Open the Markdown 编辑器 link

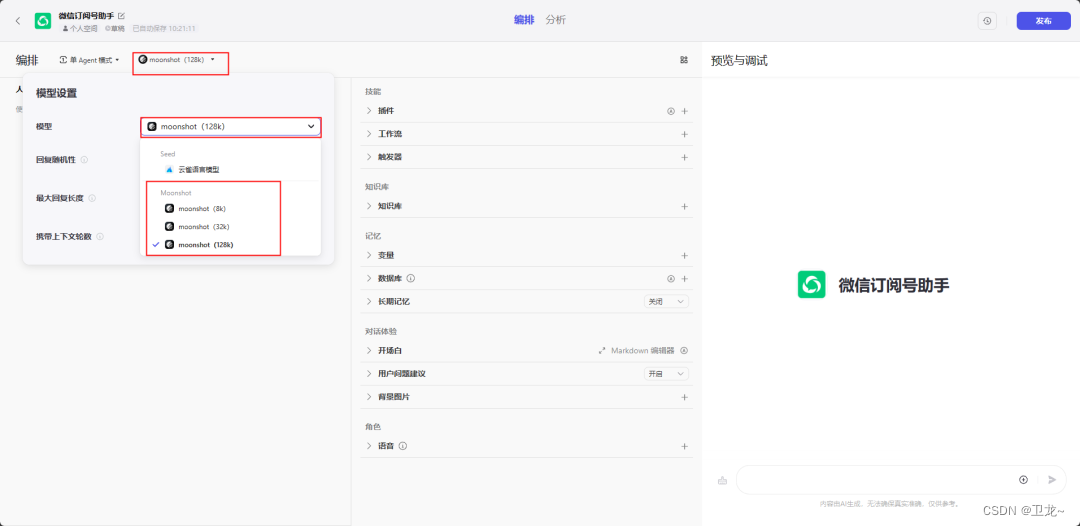pyautogui.click(x=643, y=350)
